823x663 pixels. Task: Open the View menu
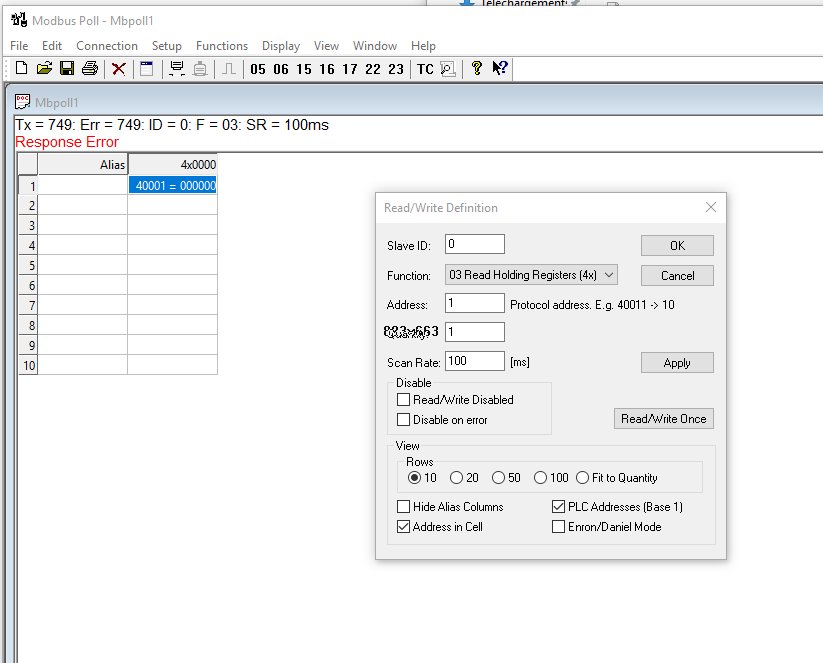(x=326, y=46)
